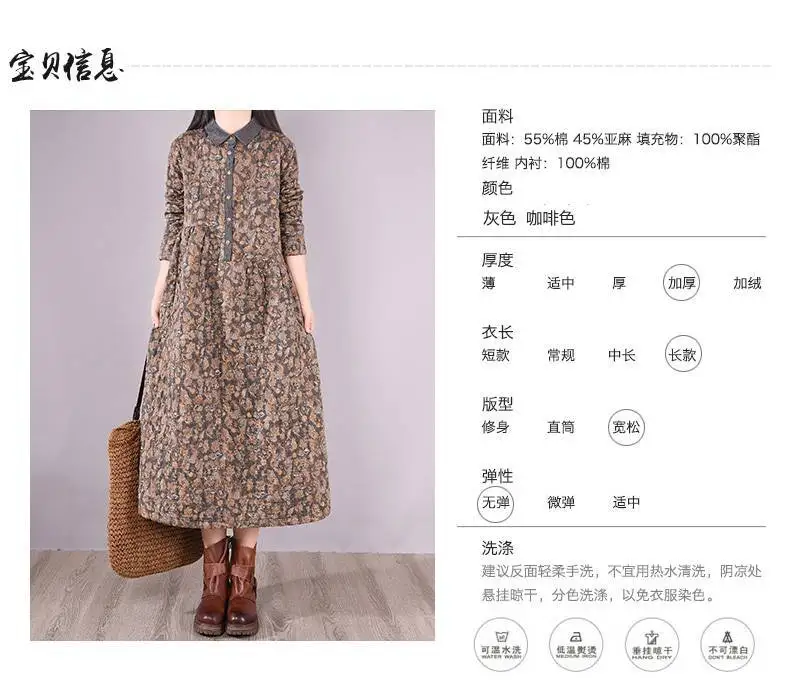Screen dimensions: 790x686
Task: Click the 洗涤 washing heading
Action: click(497, 548)
